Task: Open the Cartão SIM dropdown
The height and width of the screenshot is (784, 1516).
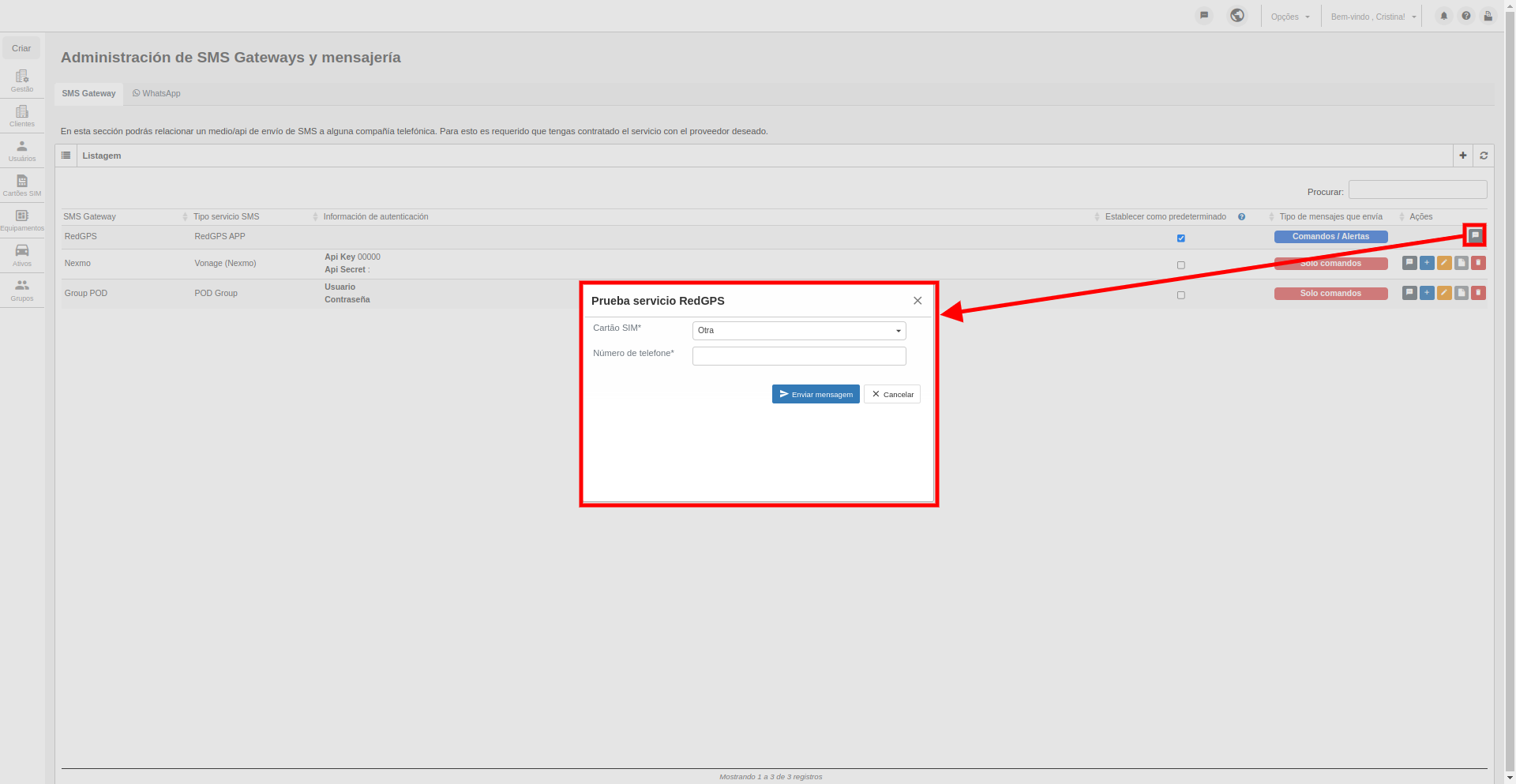Action: (799, 331)
